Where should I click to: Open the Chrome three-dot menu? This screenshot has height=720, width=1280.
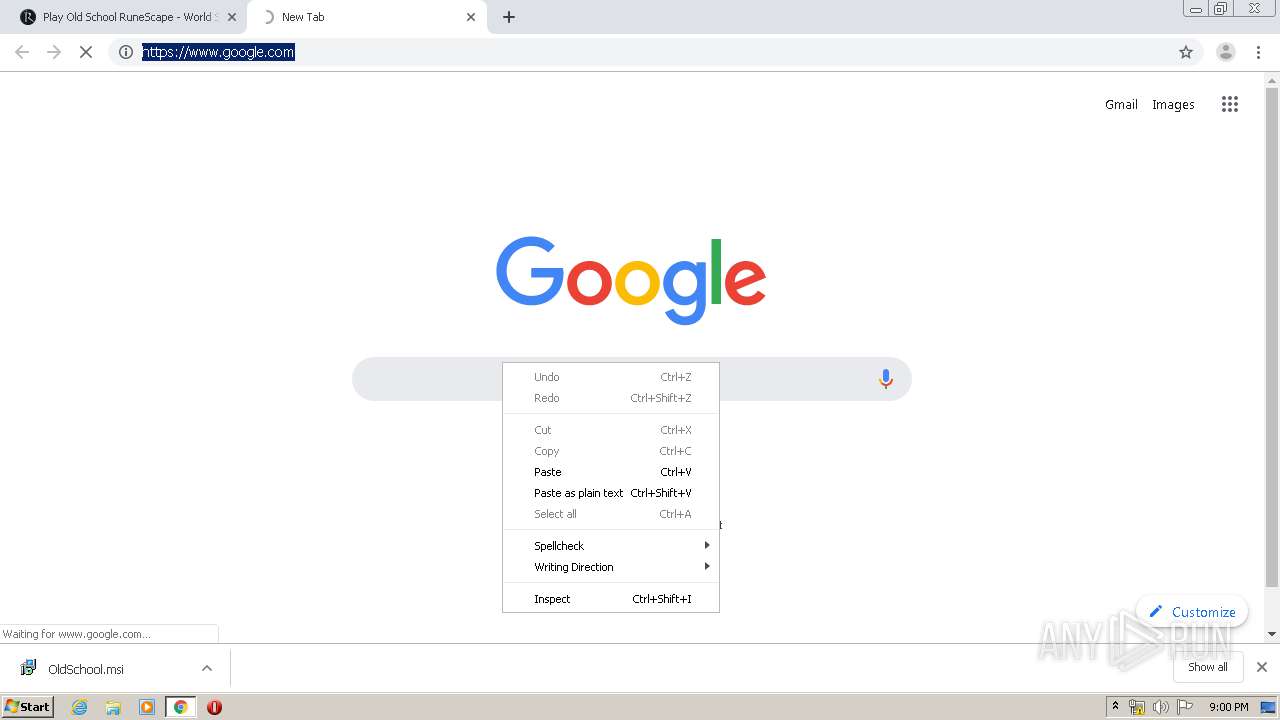click(1258, 52)
